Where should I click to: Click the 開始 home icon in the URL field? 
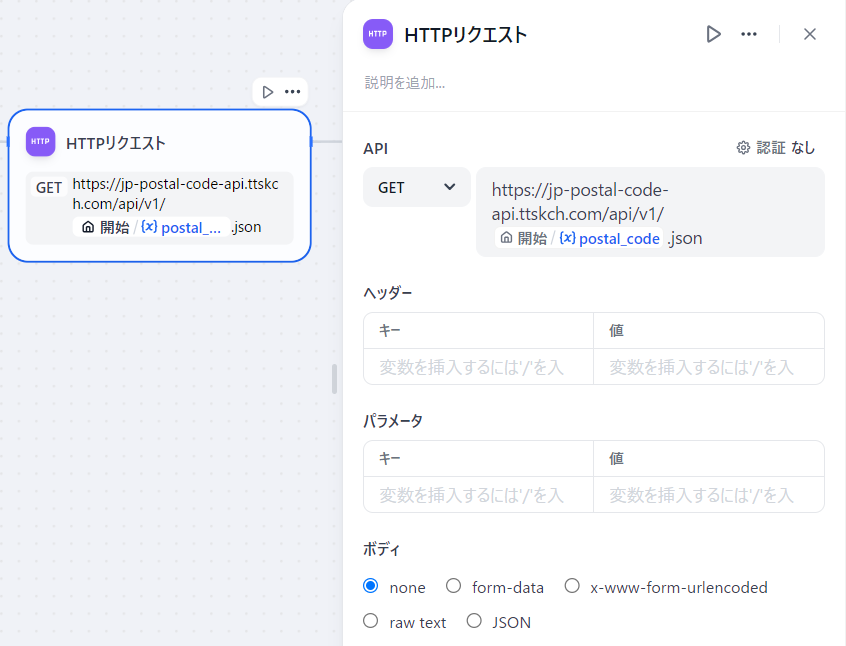(x=506, y=238)
